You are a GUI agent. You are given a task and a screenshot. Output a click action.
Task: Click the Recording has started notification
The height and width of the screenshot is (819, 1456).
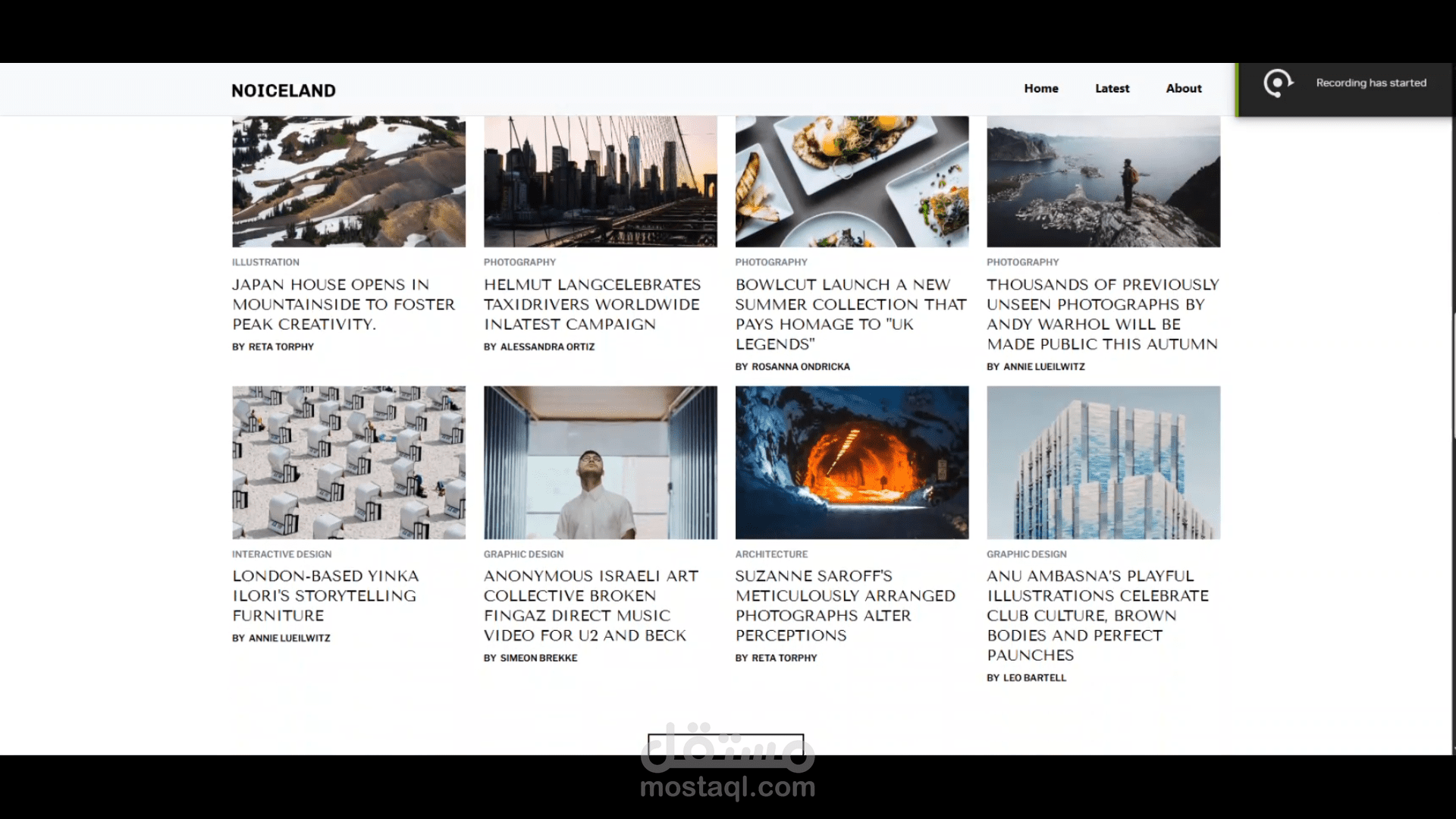coord(1370,83)
